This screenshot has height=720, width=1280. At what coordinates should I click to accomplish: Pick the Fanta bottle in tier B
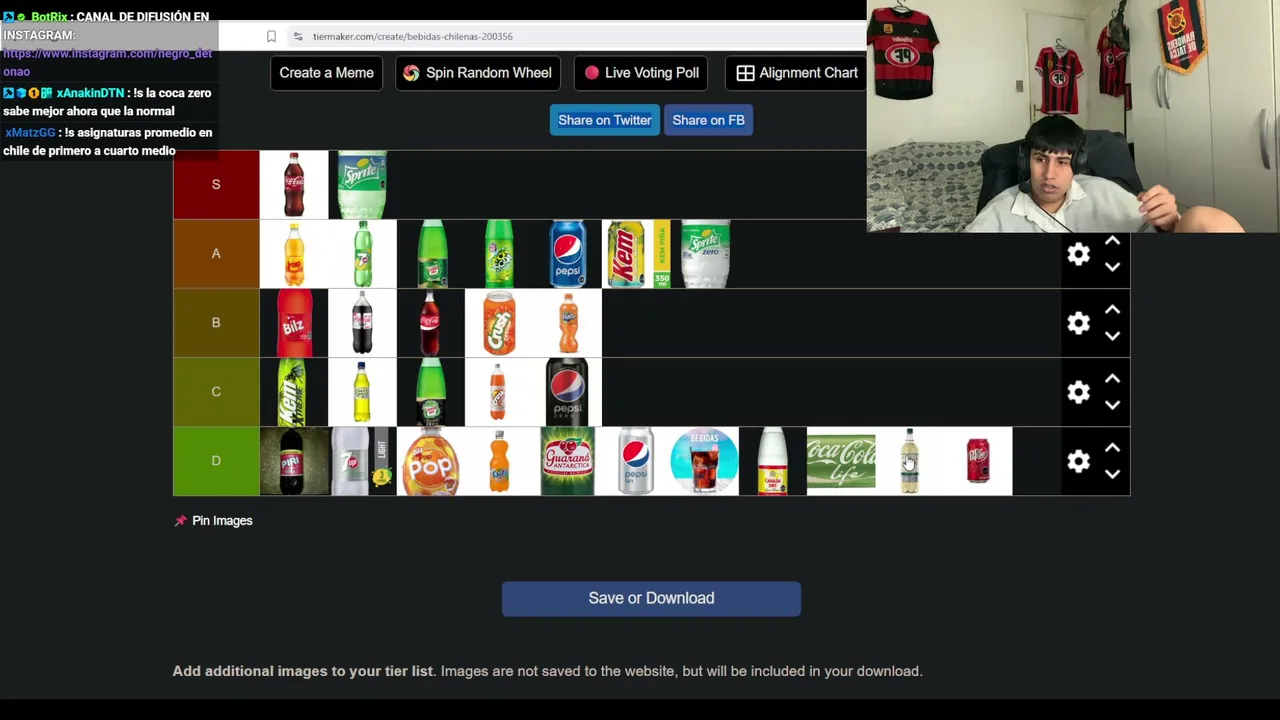[567, 323]
